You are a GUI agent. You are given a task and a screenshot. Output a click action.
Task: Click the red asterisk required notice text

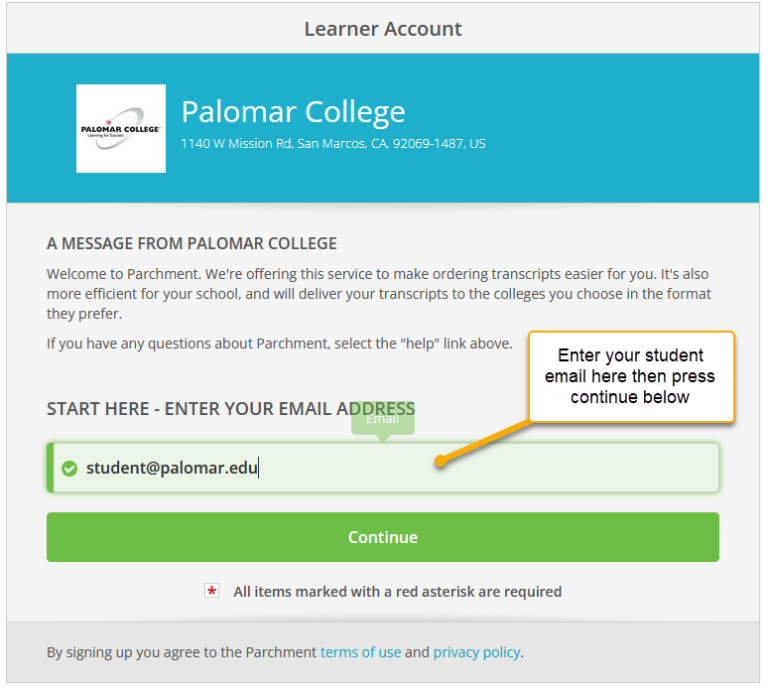pyautogui.click(x=397, y=591)
